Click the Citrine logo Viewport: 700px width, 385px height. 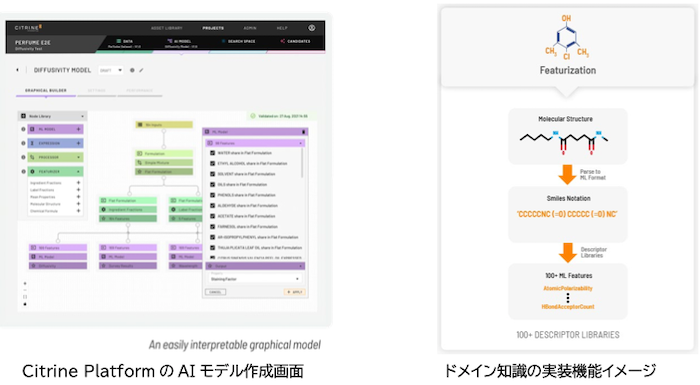coord(28,28)
